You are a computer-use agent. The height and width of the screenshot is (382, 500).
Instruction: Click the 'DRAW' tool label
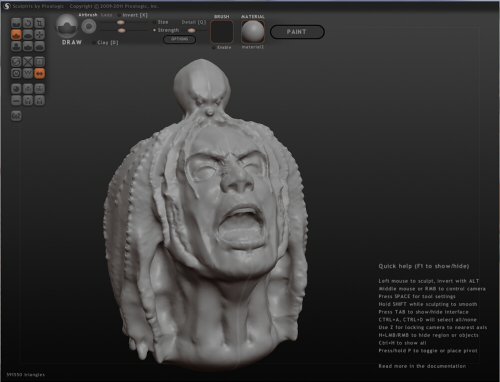pos(72,42)
